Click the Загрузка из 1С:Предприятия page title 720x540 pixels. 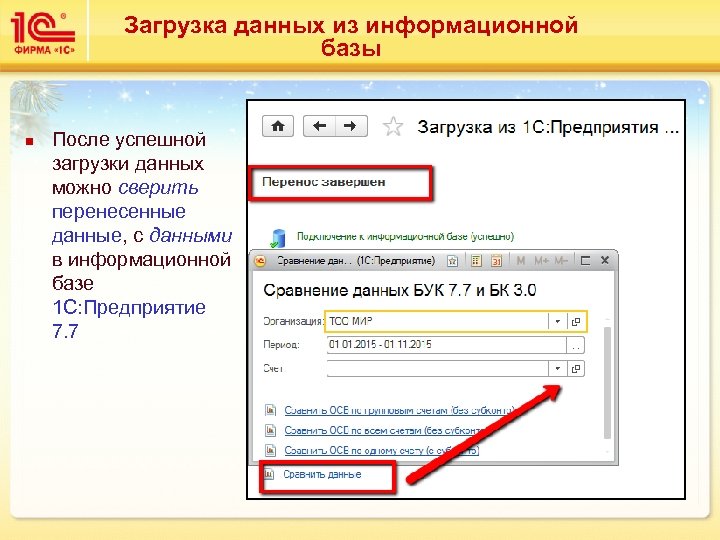[x=548, y=127]
